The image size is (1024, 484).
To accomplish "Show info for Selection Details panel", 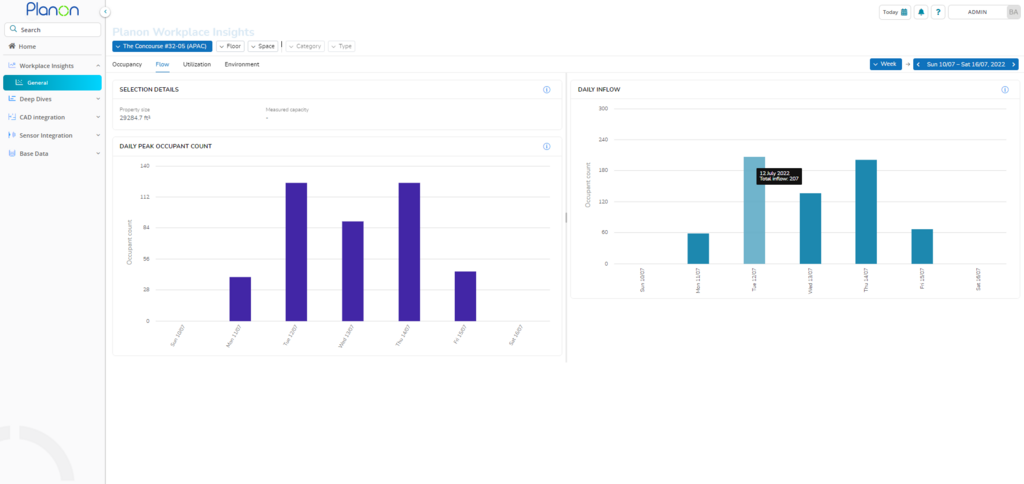I will tap(547, 89).
